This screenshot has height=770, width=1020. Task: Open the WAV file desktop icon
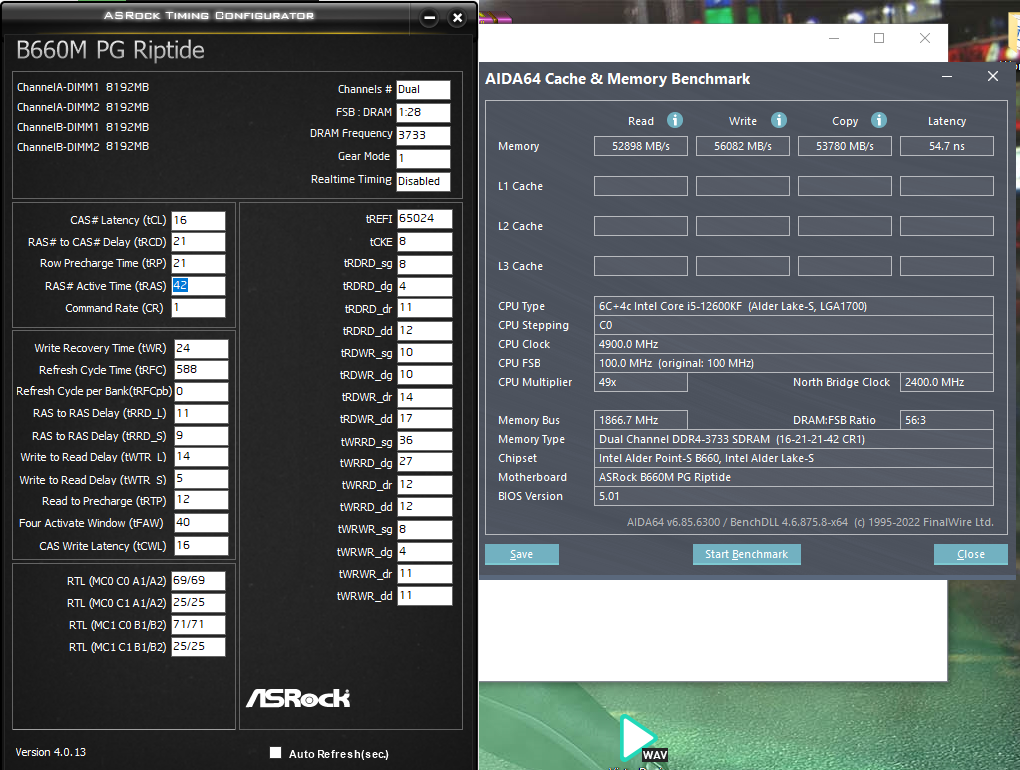pos(641,739)
